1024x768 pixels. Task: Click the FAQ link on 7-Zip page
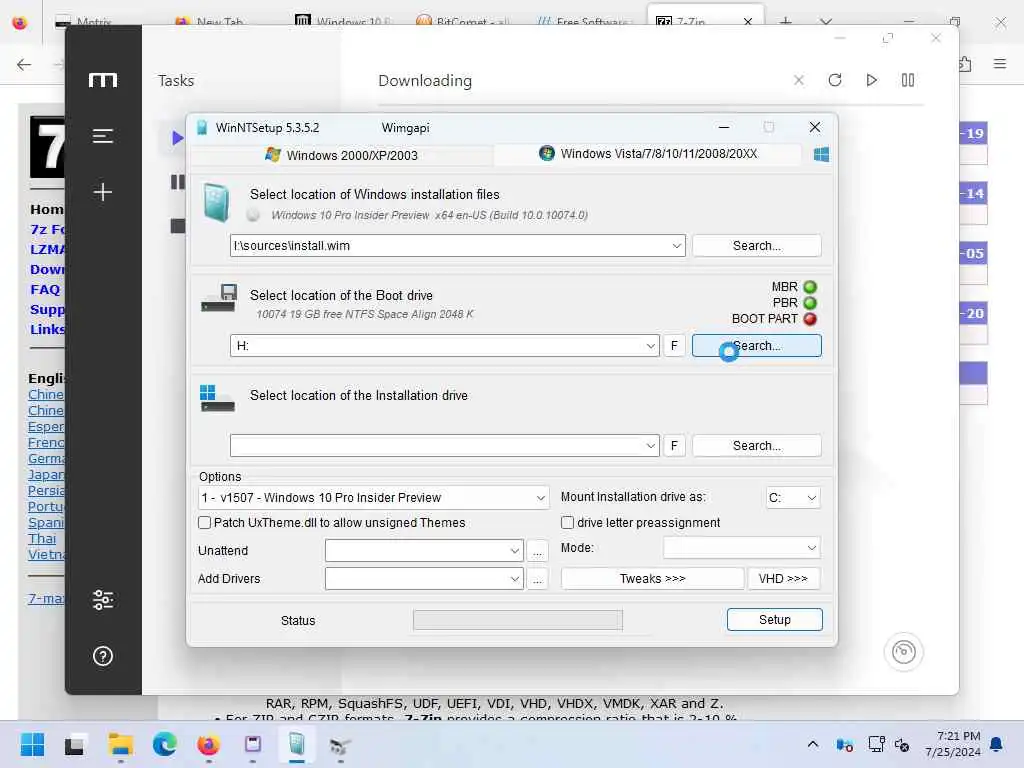pos(45,289)
